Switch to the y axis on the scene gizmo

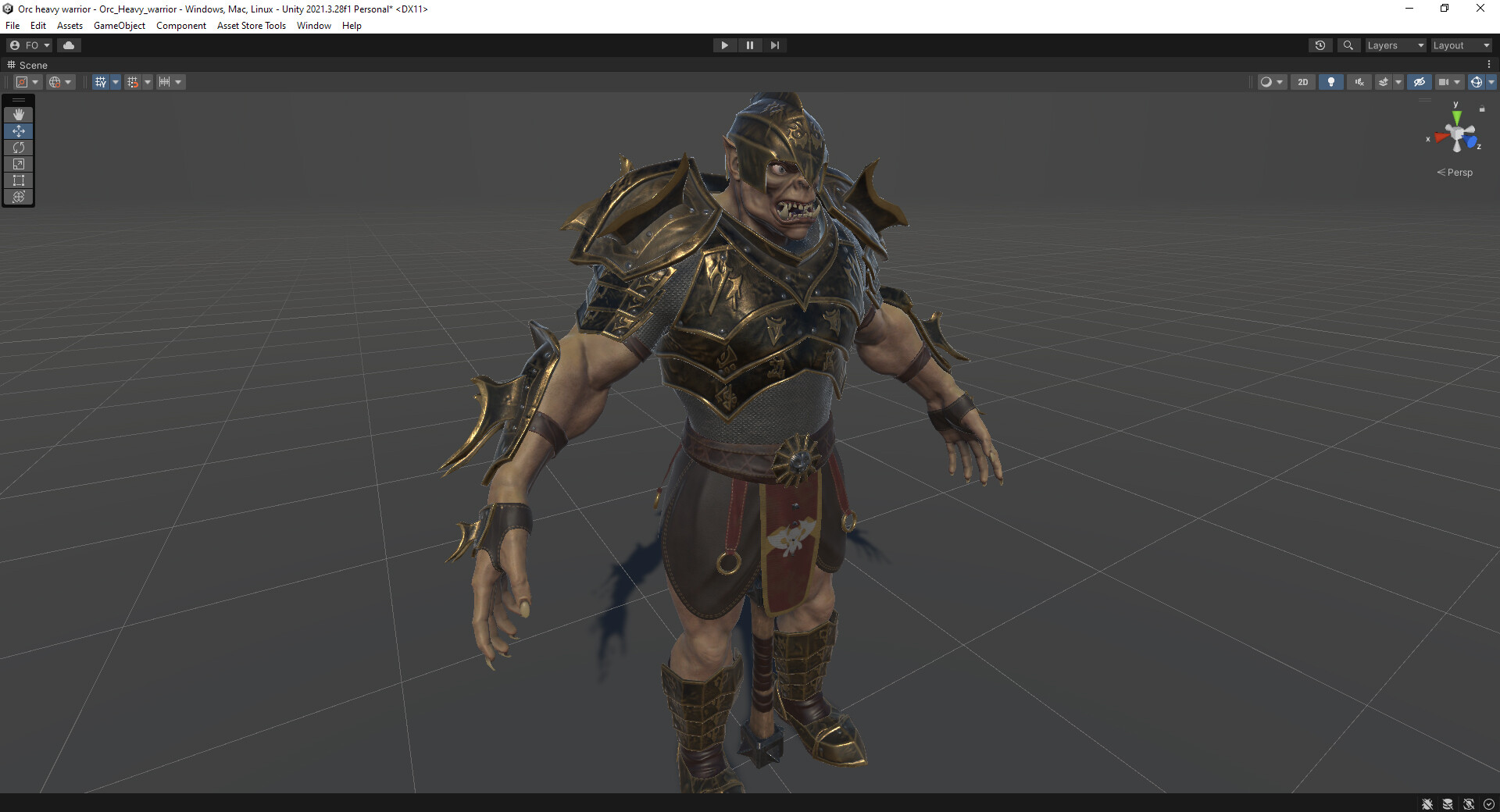pos(1455,115)
